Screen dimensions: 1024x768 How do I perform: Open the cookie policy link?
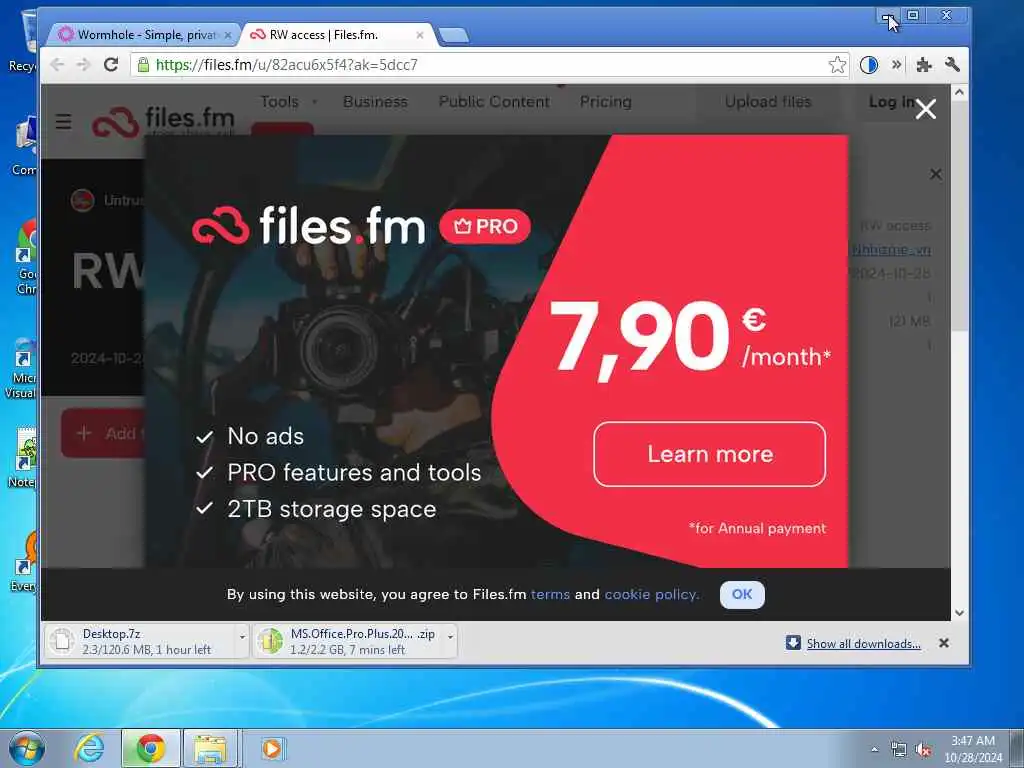click(x=652, y=594)
